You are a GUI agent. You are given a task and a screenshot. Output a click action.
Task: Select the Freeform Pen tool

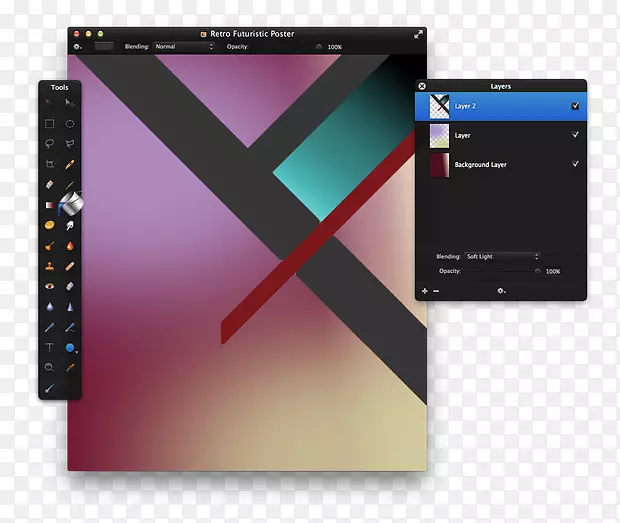coord(70,327)
